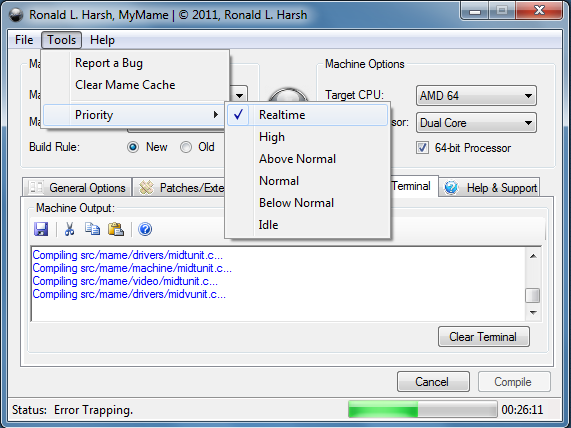571x428 pixels.
Task: Switch to the Terminal tab
Action: [x=414, y=186]
